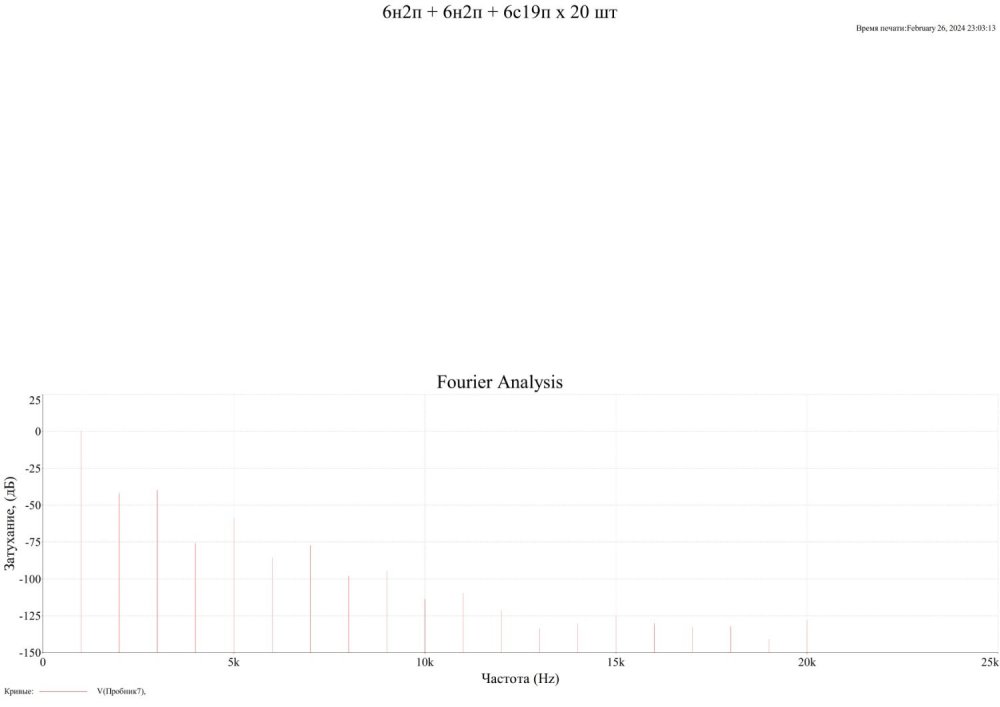Select the harmonic spike at 5 kHz
The image size is (1000, 707).
(x=234, y=585)
